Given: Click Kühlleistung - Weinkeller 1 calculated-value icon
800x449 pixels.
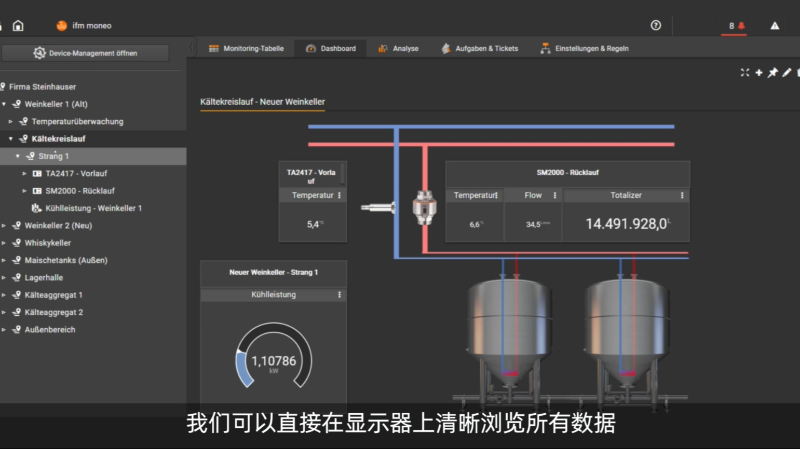Looking at the screenshot, I should (36, 208).
